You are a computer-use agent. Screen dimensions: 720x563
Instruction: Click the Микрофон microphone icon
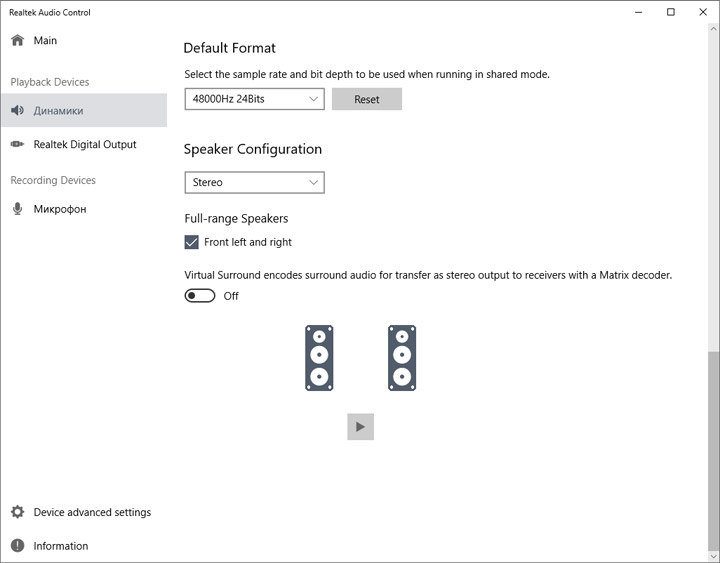[17, 209]
